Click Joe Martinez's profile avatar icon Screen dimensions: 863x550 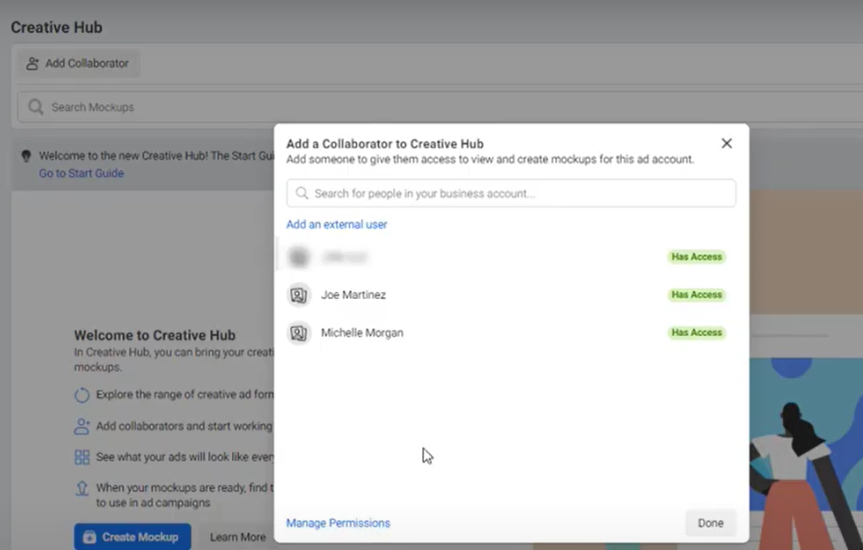(x=299, y=295)
